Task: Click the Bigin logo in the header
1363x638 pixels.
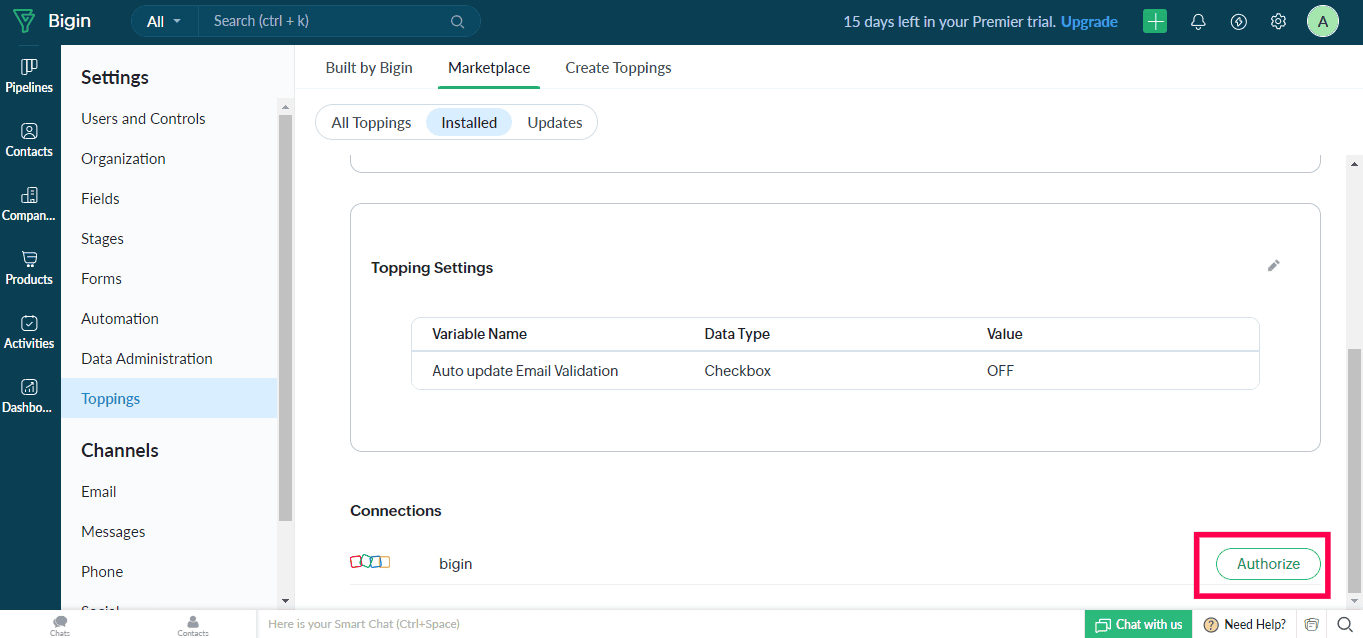Action: (50, 21)
